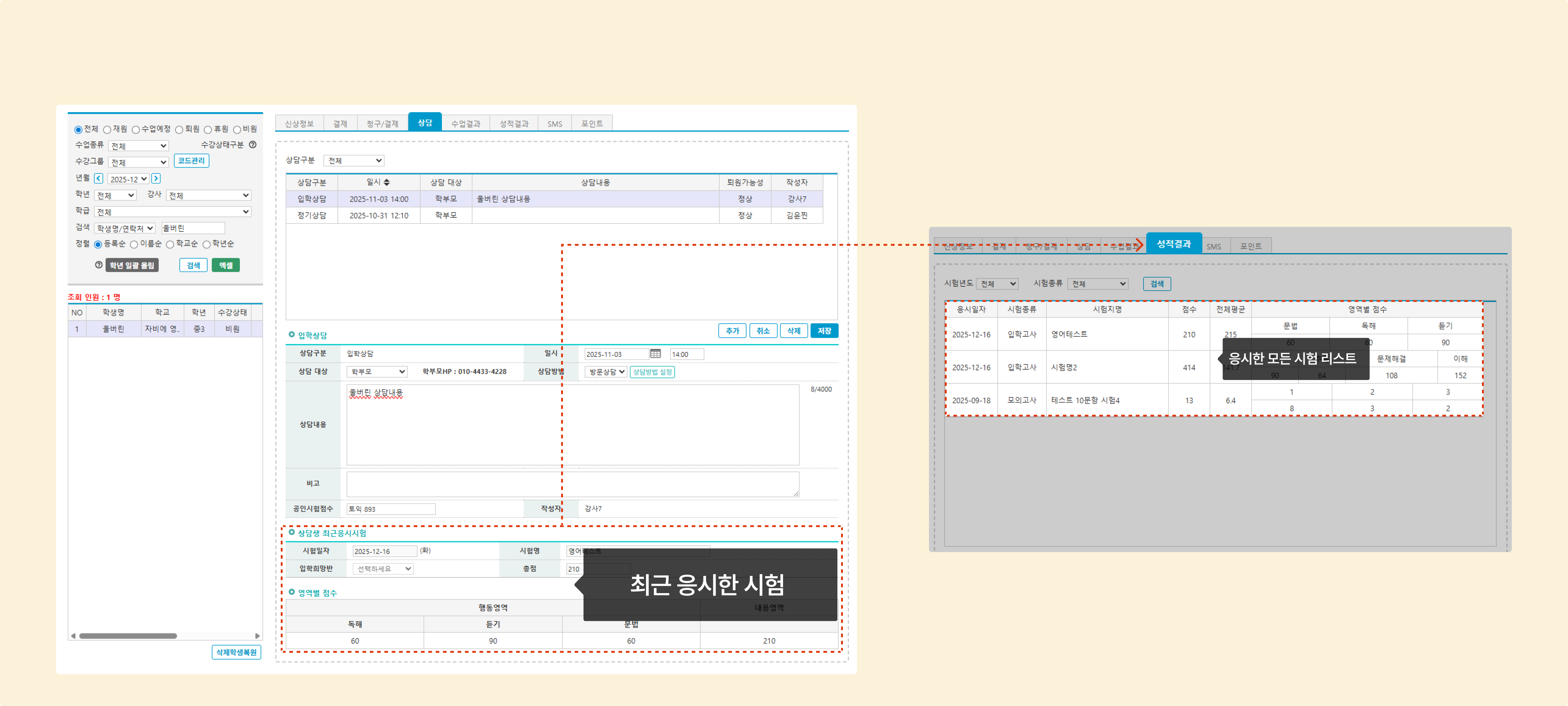The image size is (1568, 706).
Task: Switch to the 상담 tab in main panel
Action: point(425,122)
